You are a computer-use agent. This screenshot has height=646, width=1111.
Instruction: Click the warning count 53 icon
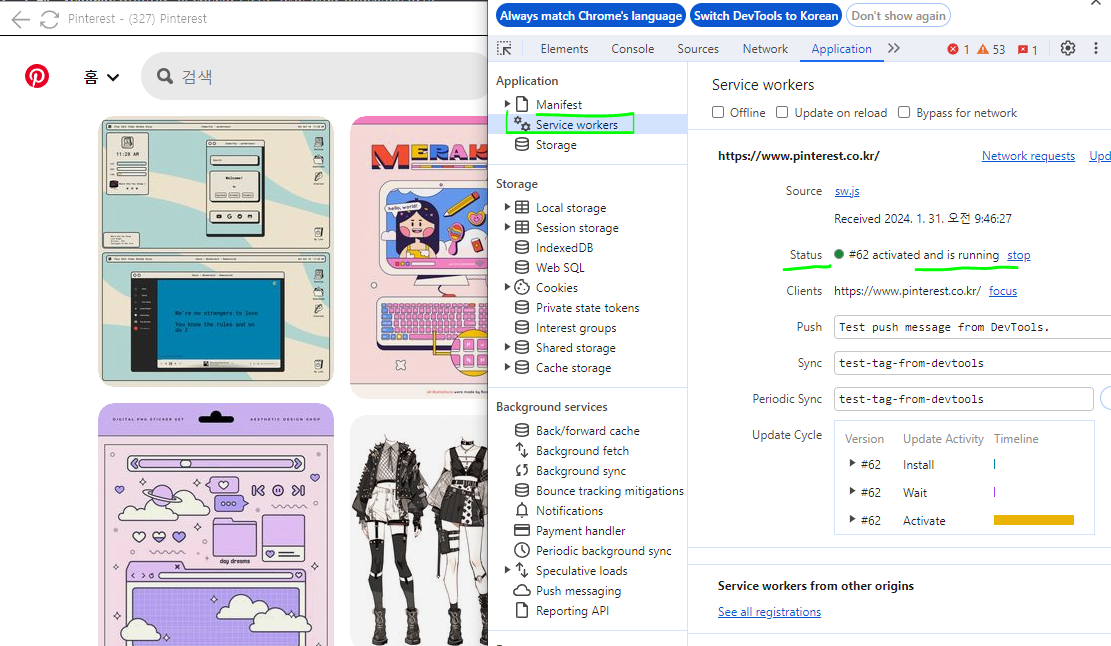pyautogui.click(x=983, y=49)
